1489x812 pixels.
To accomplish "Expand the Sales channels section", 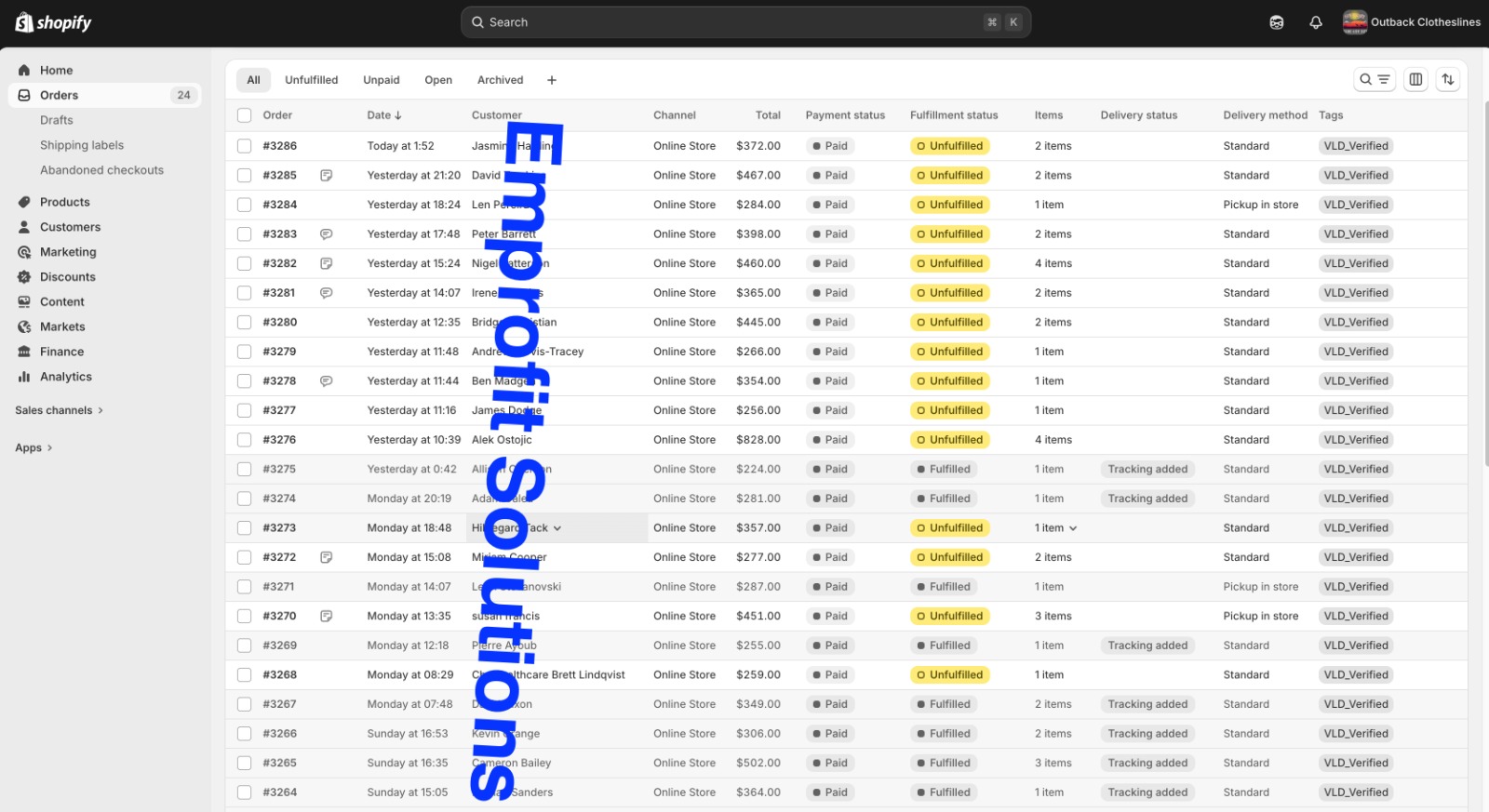I will tap(59, 410).
